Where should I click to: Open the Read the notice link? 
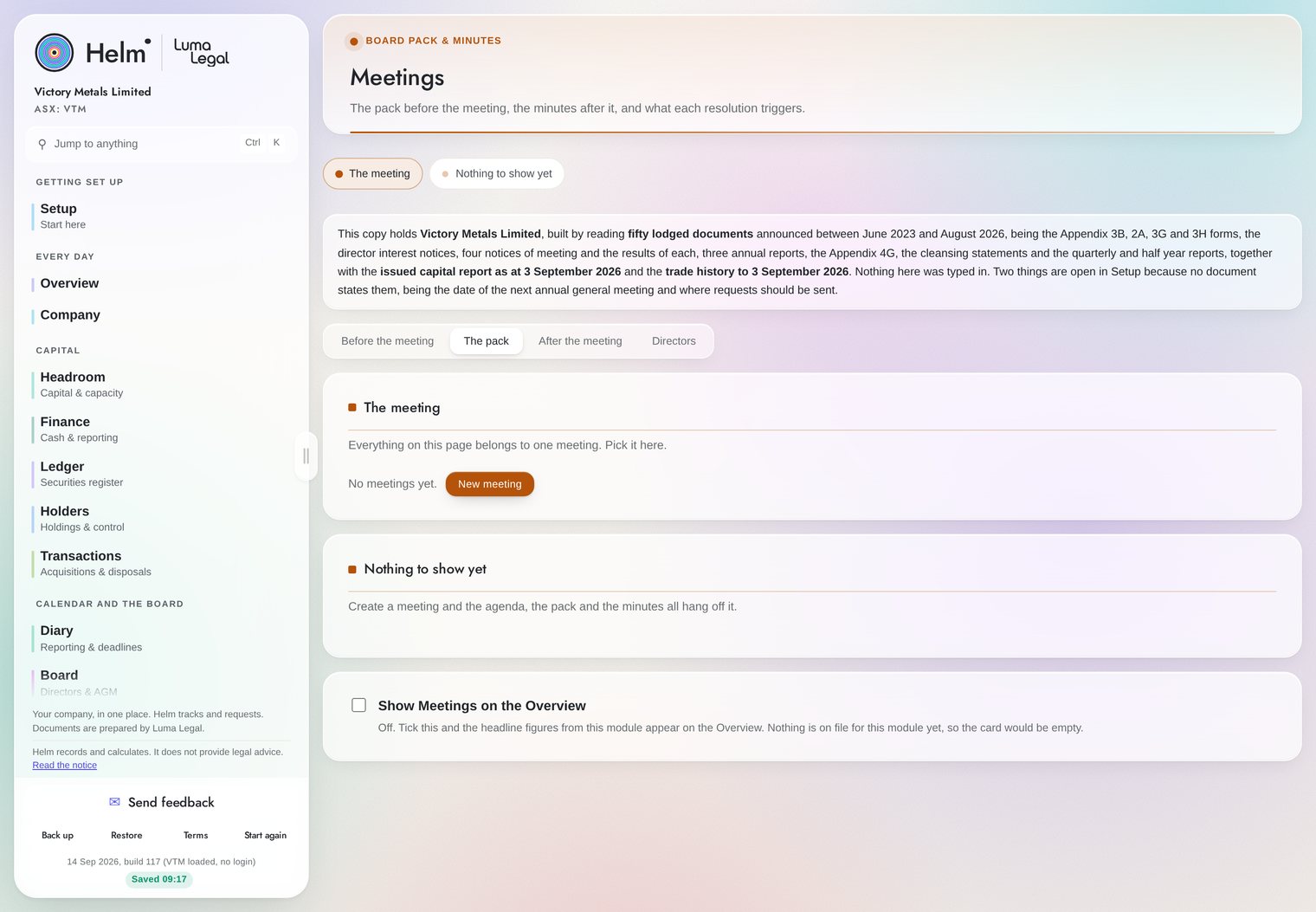65,766
